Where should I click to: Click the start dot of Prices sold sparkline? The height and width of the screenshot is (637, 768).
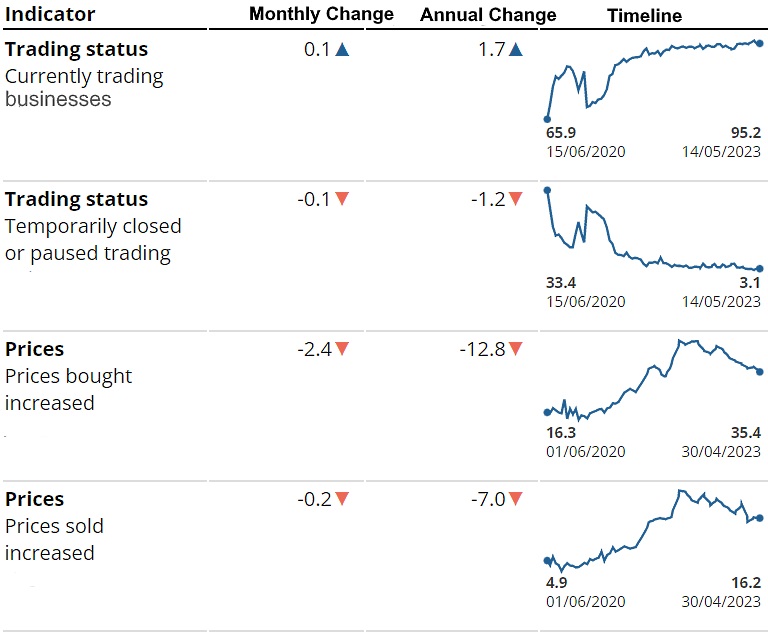pos(547,561)
